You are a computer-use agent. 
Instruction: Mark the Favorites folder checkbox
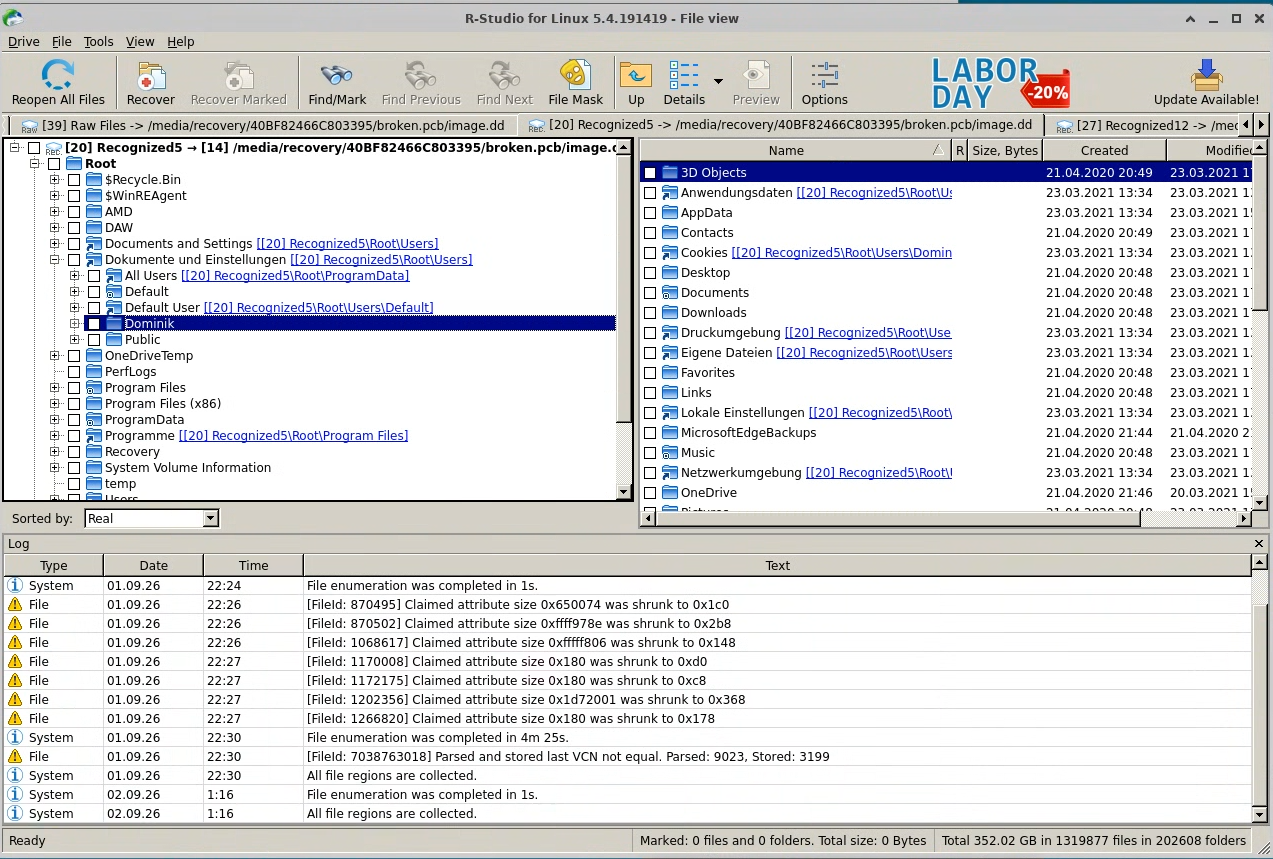click(x=650, y=373)
